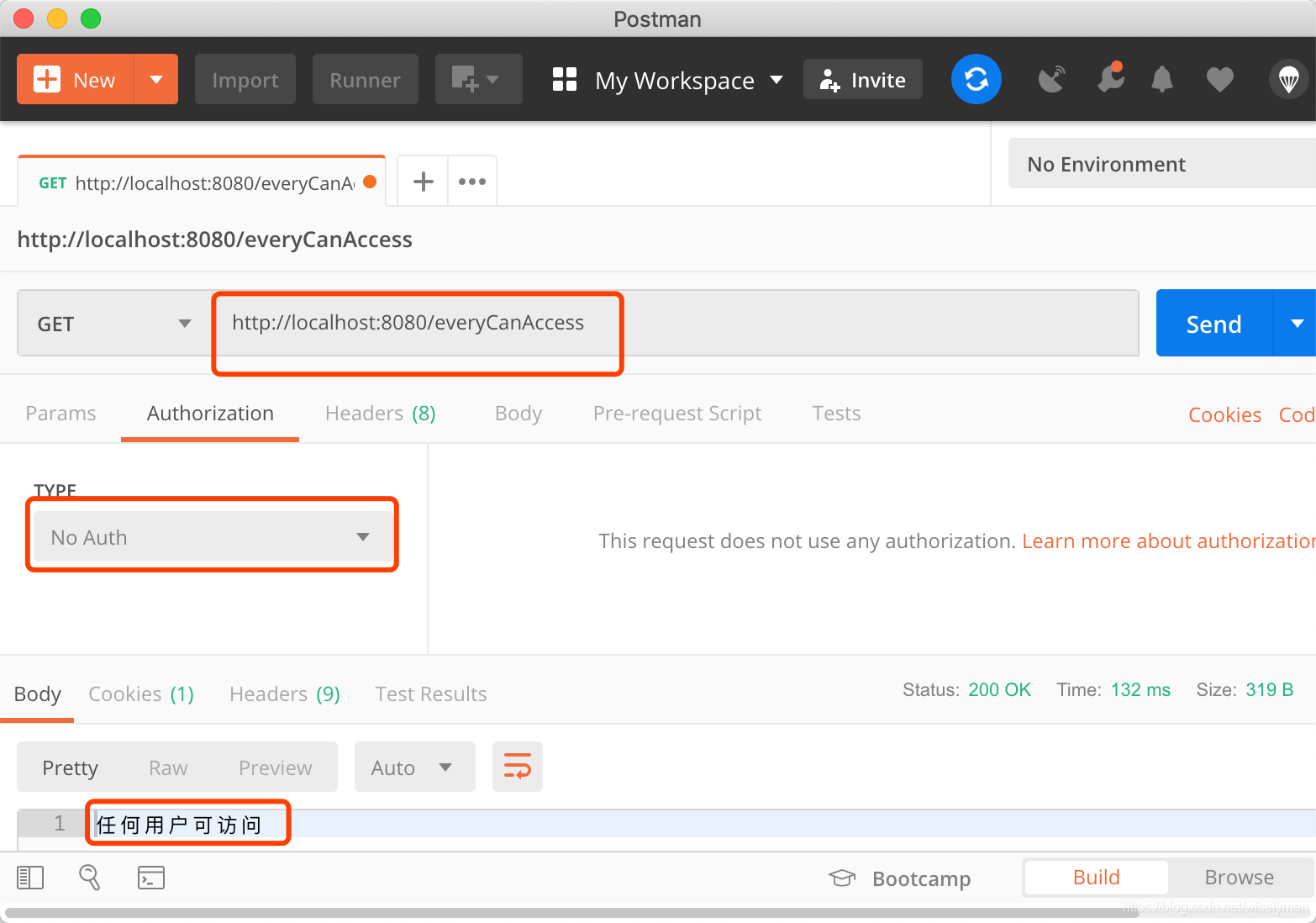
Task: Click the horizontal scrollbar at bottom
Action: pos(571,913)
